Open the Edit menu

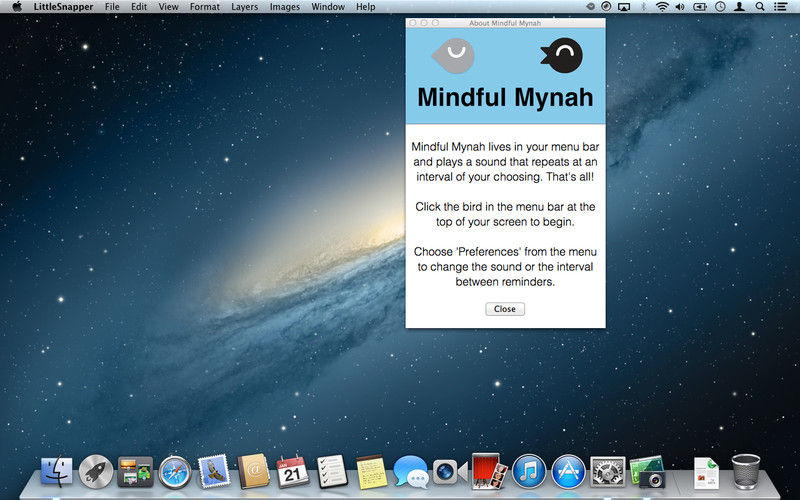139,7
